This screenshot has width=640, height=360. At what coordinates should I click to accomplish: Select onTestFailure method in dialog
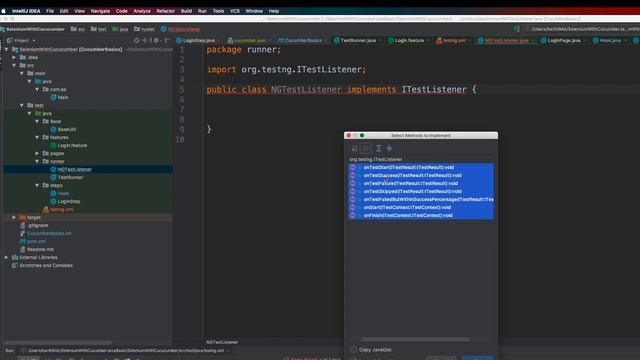click(421, 183)
